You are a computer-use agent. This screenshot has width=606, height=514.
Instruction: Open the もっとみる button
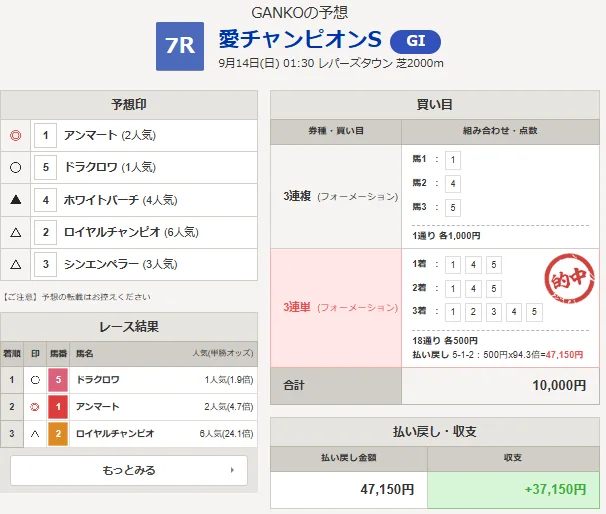pos(129,469)
